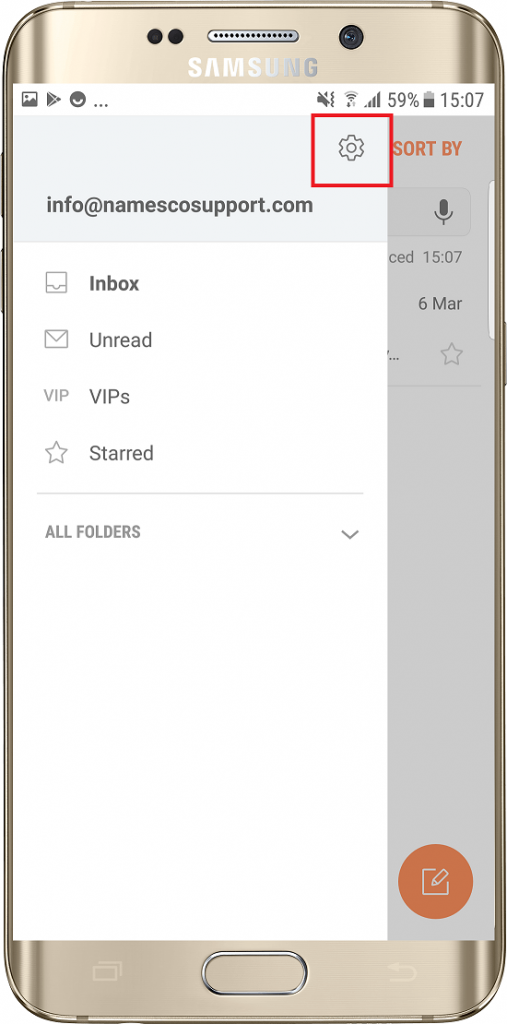507x1024 pixels.
Task: Click the Inbox tray icon
Action: pyautogui.click(x=56, y=283)
